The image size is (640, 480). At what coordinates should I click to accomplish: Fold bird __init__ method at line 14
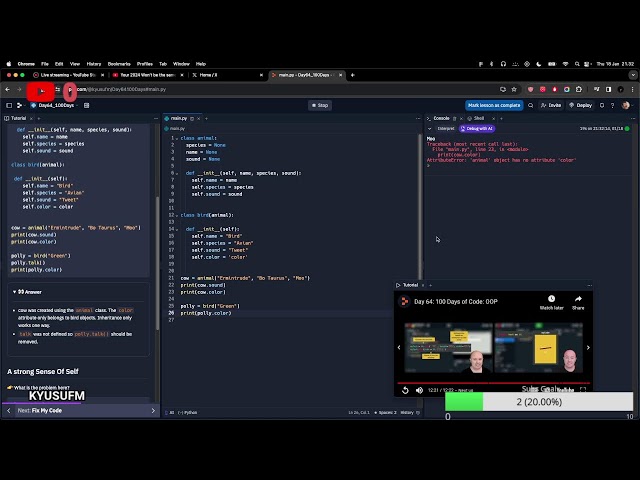(177, 229)
